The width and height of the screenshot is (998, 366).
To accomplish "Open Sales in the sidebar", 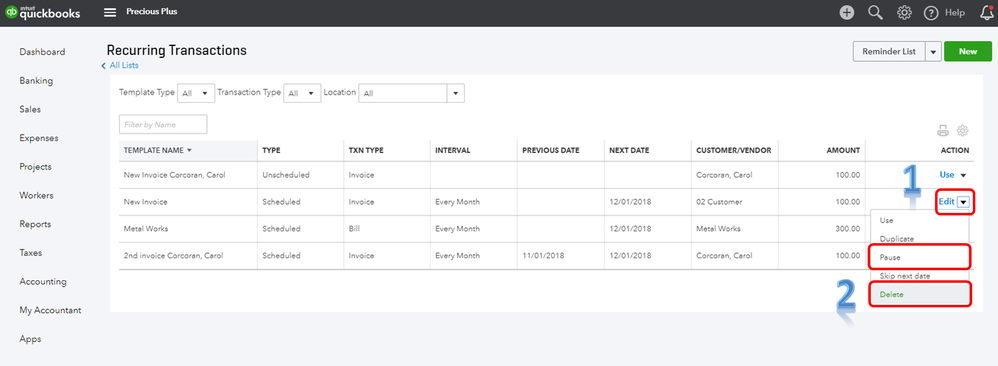I will pos(30,109).
